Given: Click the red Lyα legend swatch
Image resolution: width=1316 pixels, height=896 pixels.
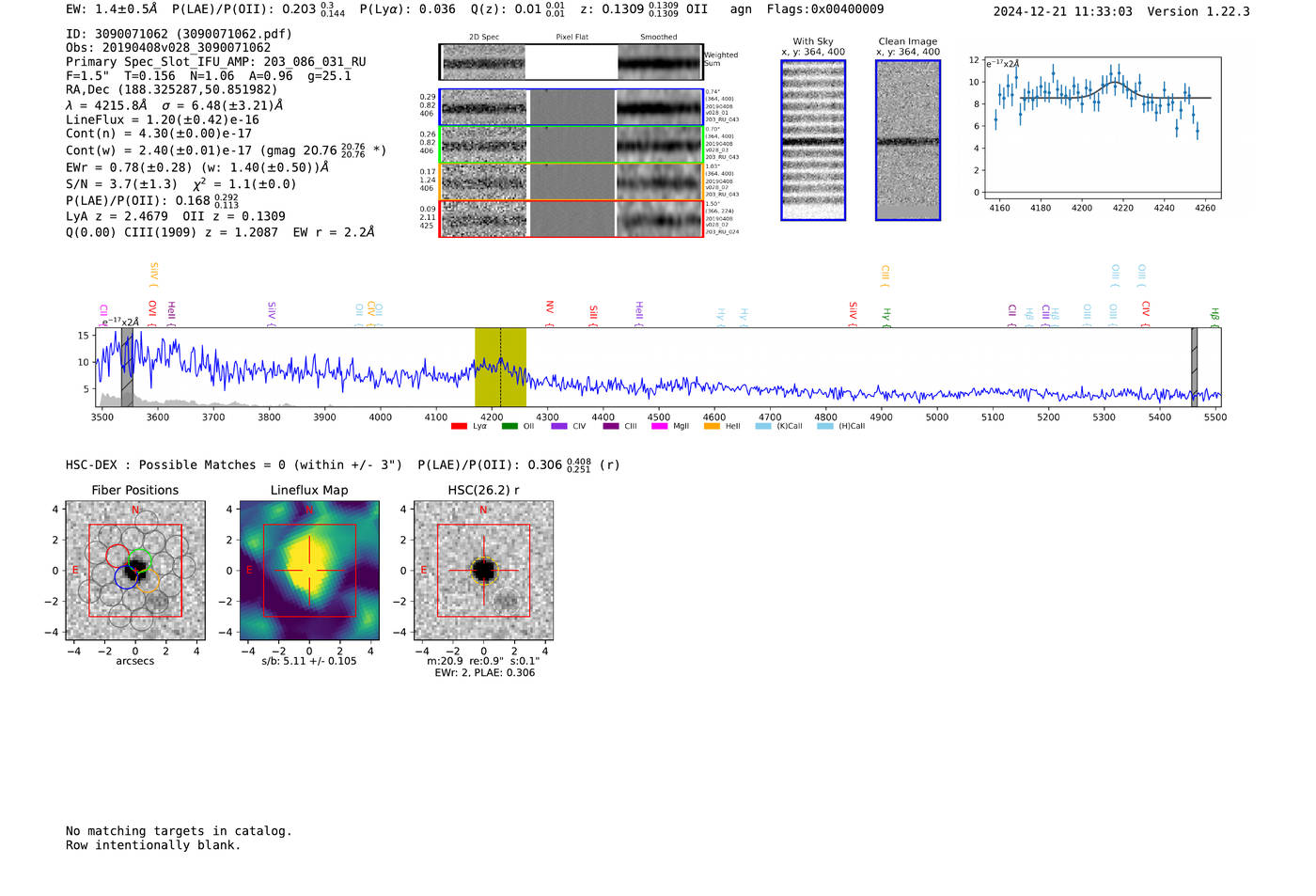Looking at the screenshot, I should tap(459, 426).
